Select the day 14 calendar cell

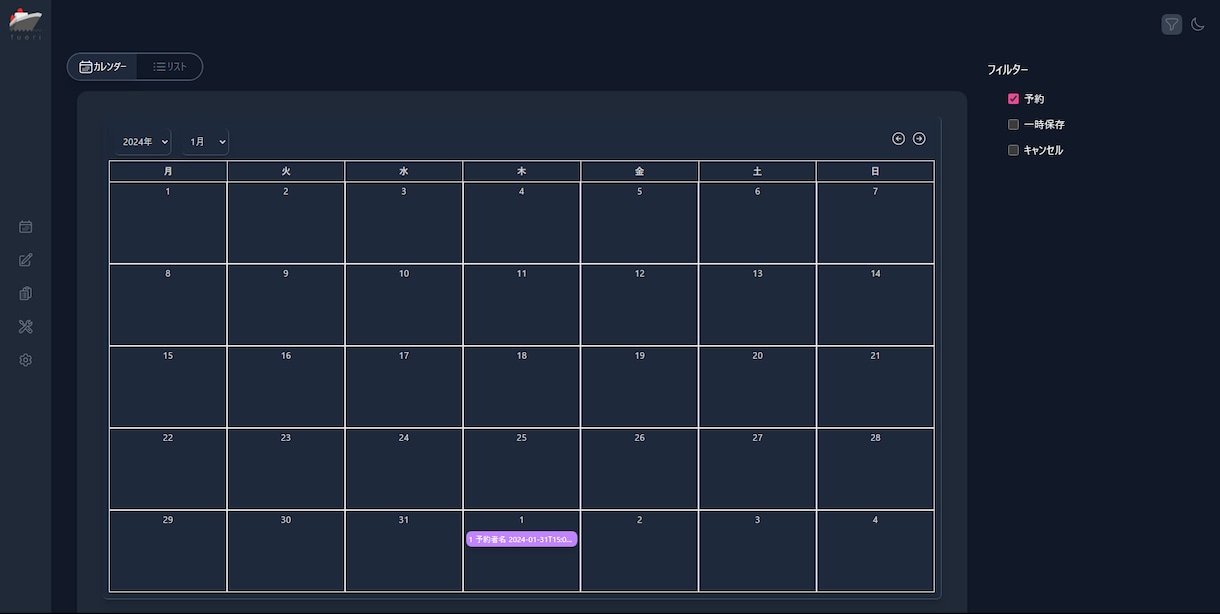coord(875,305)
